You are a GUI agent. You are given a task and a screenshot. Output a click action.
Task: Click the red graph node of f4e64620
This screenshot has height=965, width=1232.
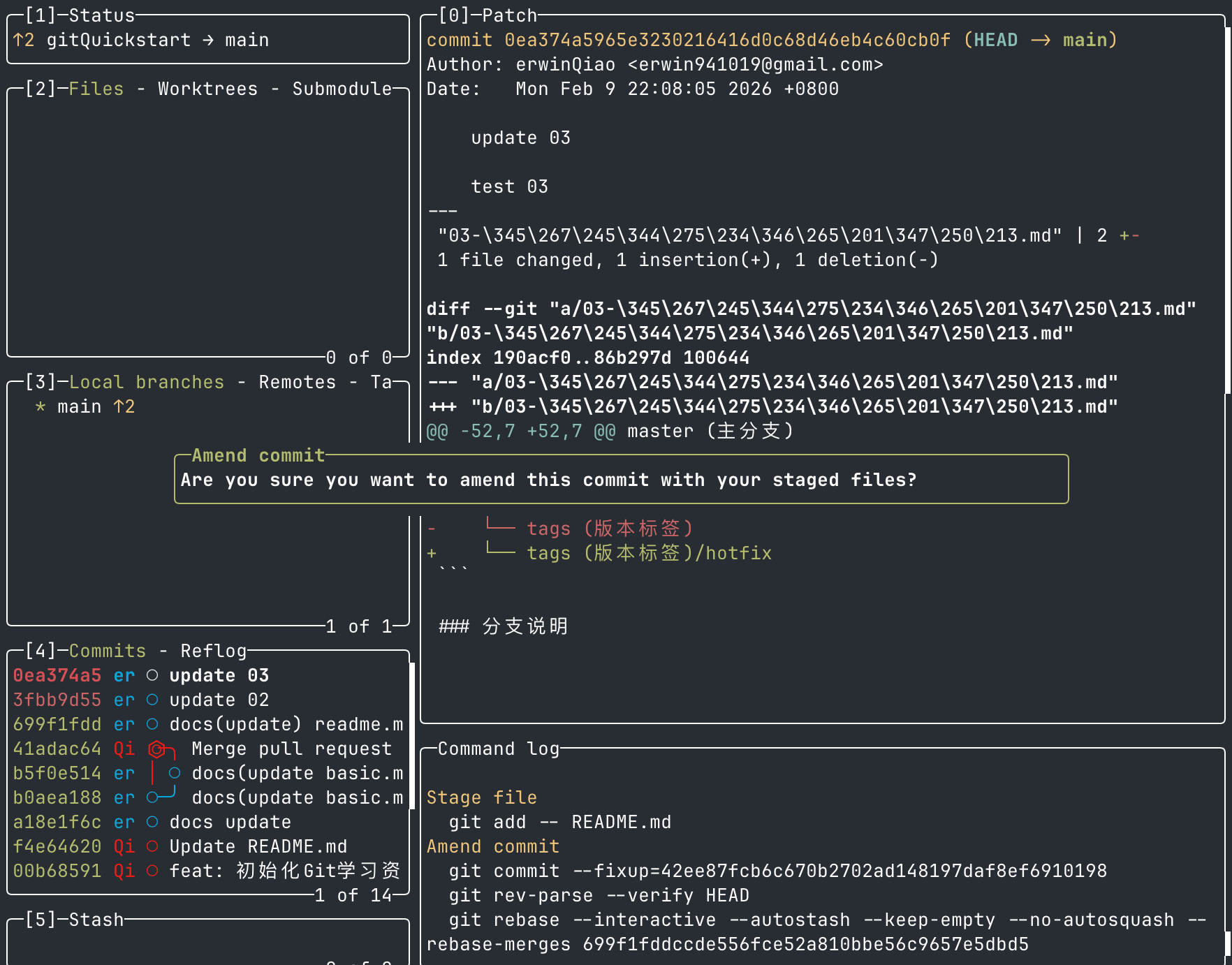pyautogui.click(x=152, y=846)
